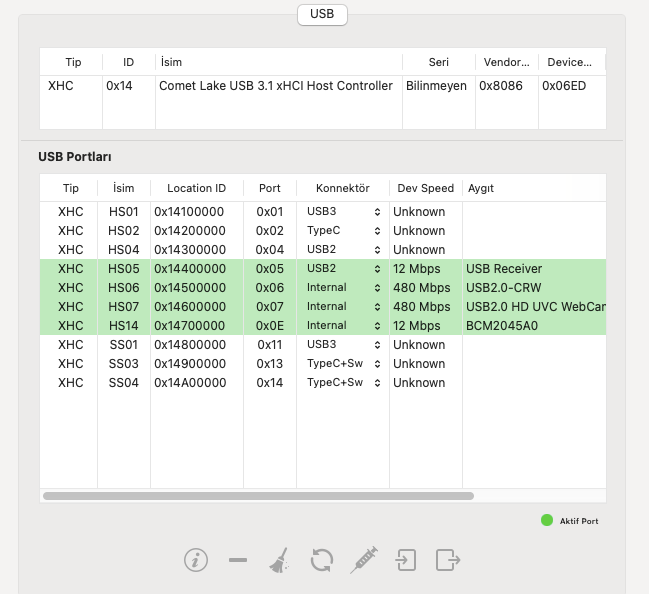Click the import icon with inward arrow
This screenshot has width=649, height=594.
click(x=406, y=560)
